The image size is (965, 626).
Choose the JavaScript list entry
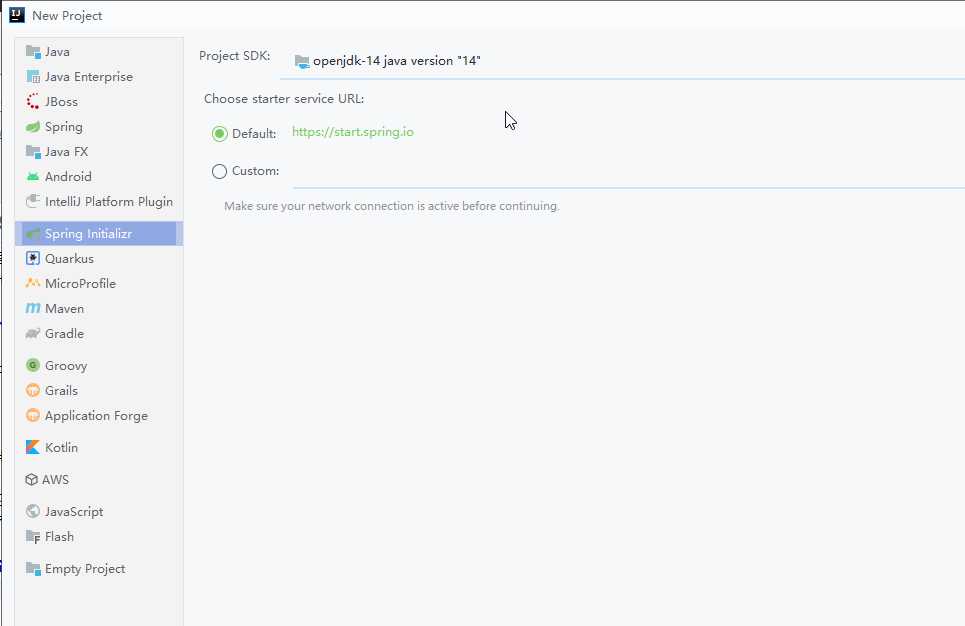coord(99,512)
